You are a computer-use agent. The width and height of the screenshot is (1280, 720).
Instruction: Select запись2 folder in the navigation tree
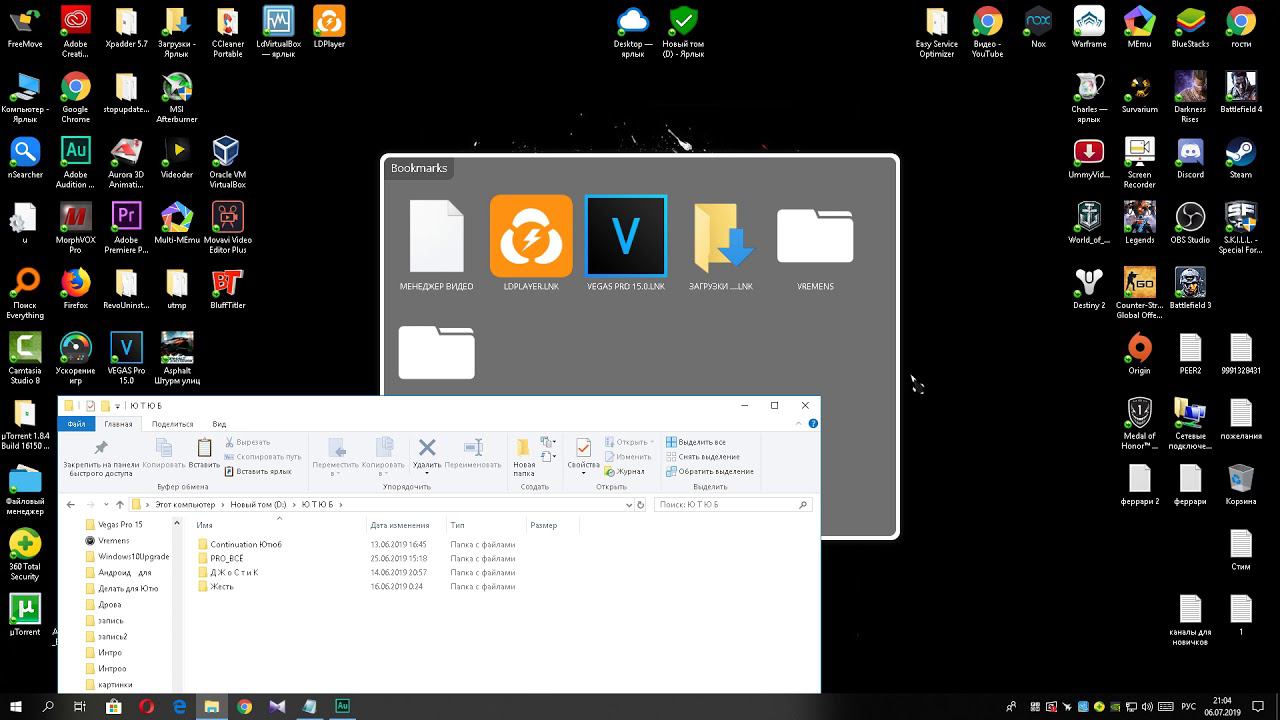click(106, 637)
